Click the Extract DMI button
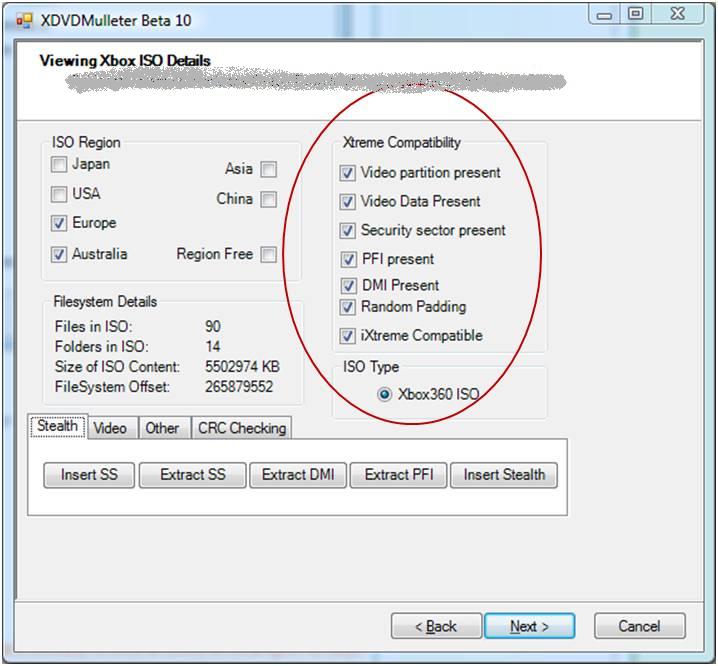Viewport: 718px width, 666px height. tap(298, 475)
